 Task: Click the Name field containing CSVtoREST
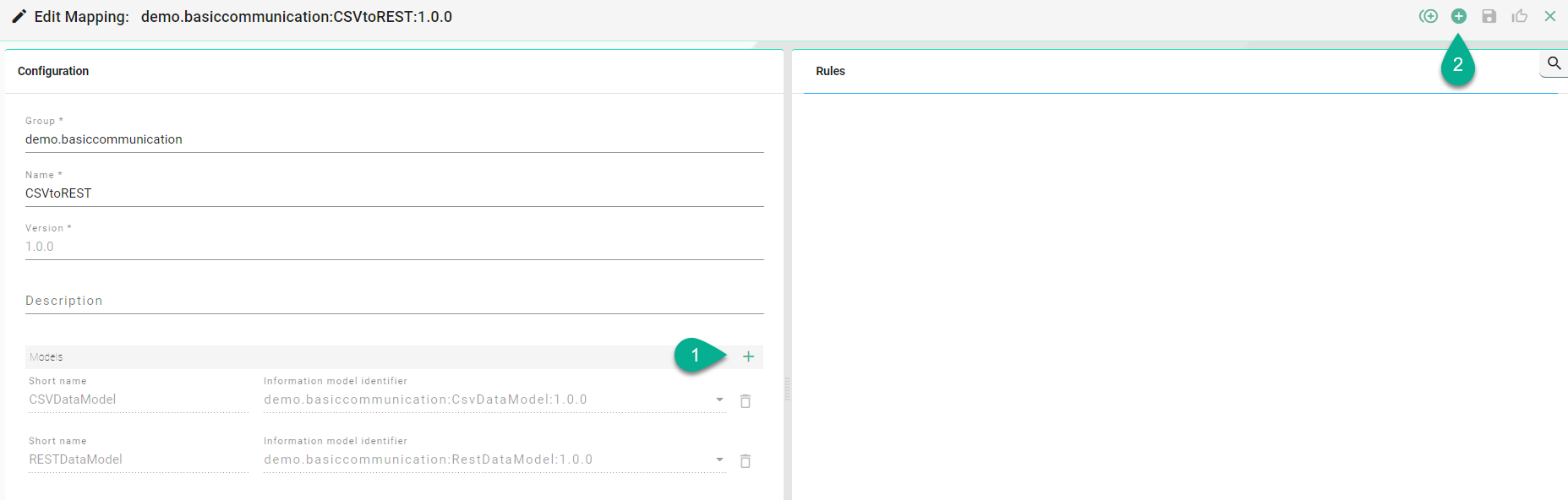[x=395, y=193]
